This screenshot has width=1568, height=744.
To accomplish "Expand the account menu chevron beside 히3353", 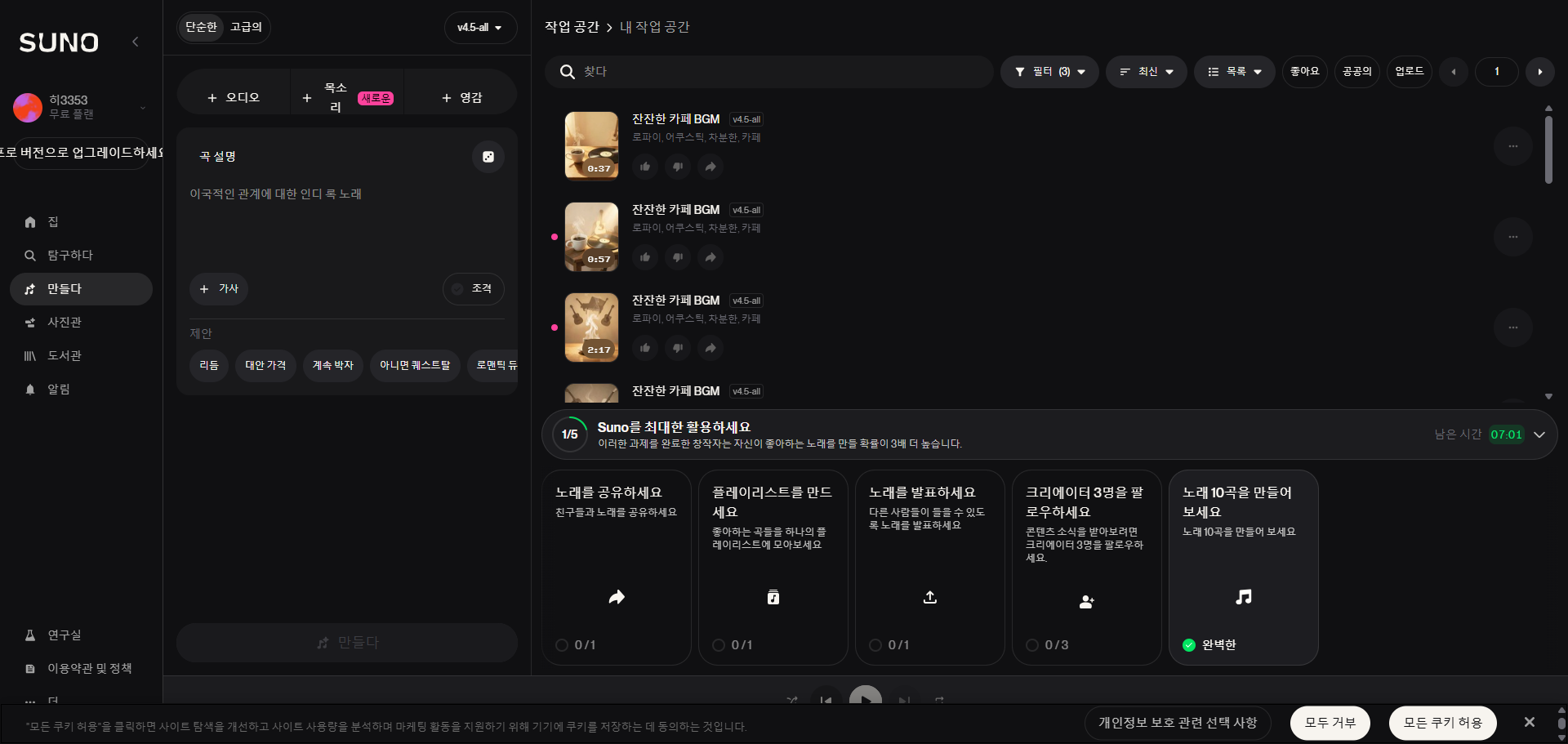I will tap(143, 107).
